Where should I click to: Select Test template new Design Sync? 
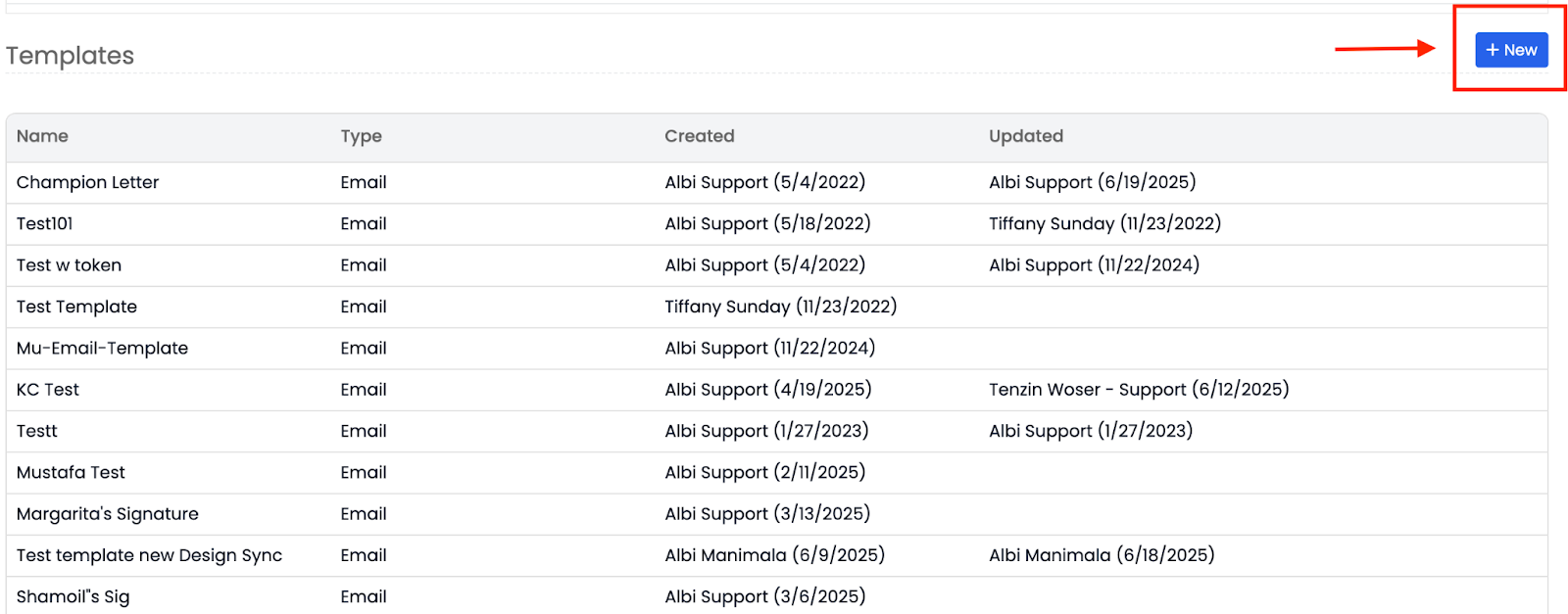click(x=149, y=555)
